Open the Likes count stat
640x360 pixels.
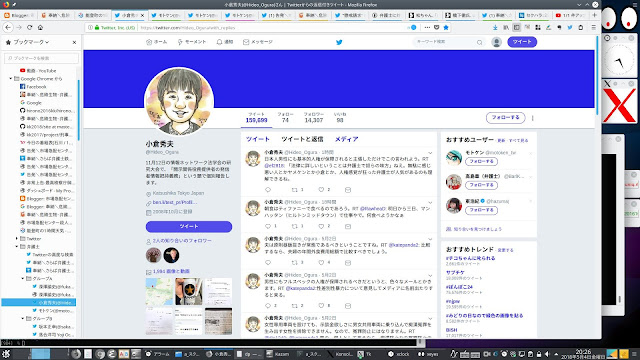pos(340,118)
